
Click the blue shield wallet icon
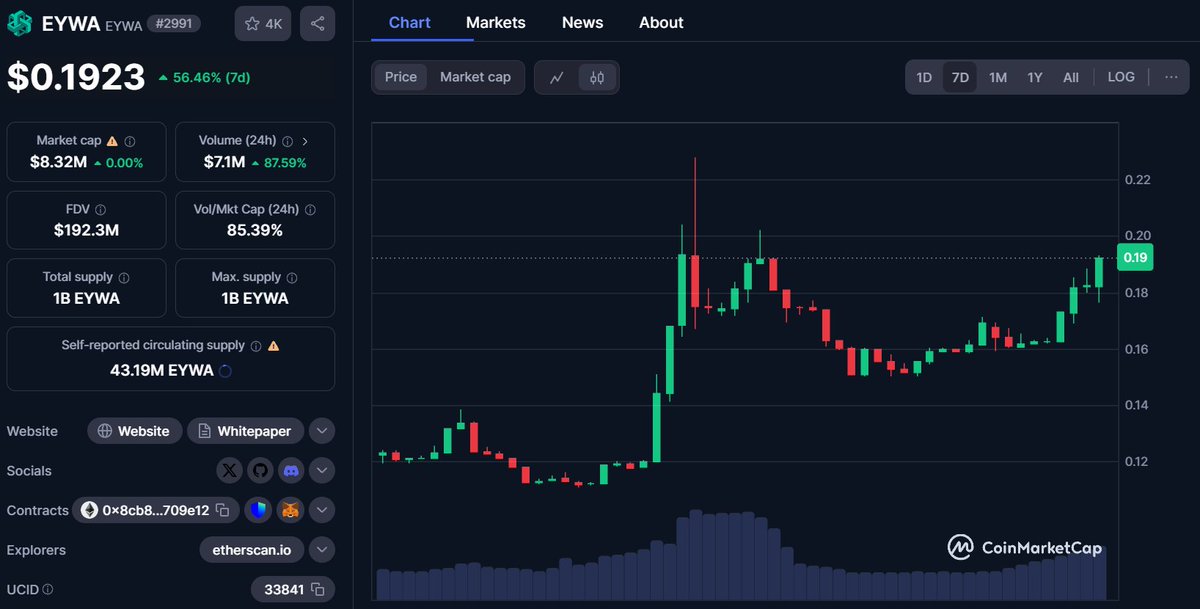coord(259,510)
